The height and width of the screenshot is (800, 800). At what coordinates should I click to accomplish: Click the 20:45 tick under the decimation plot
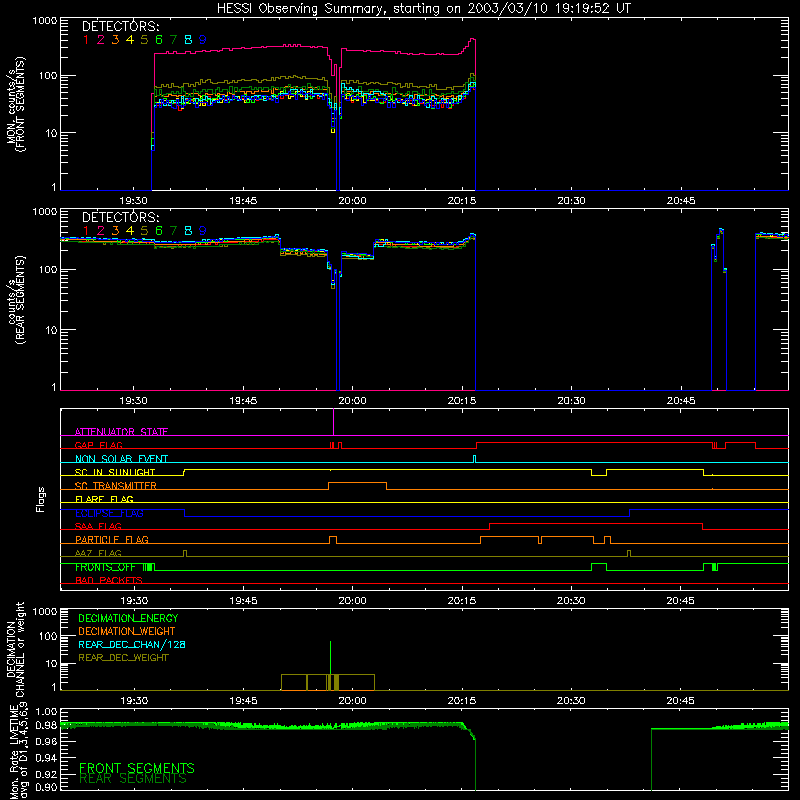tap(681, 701)
